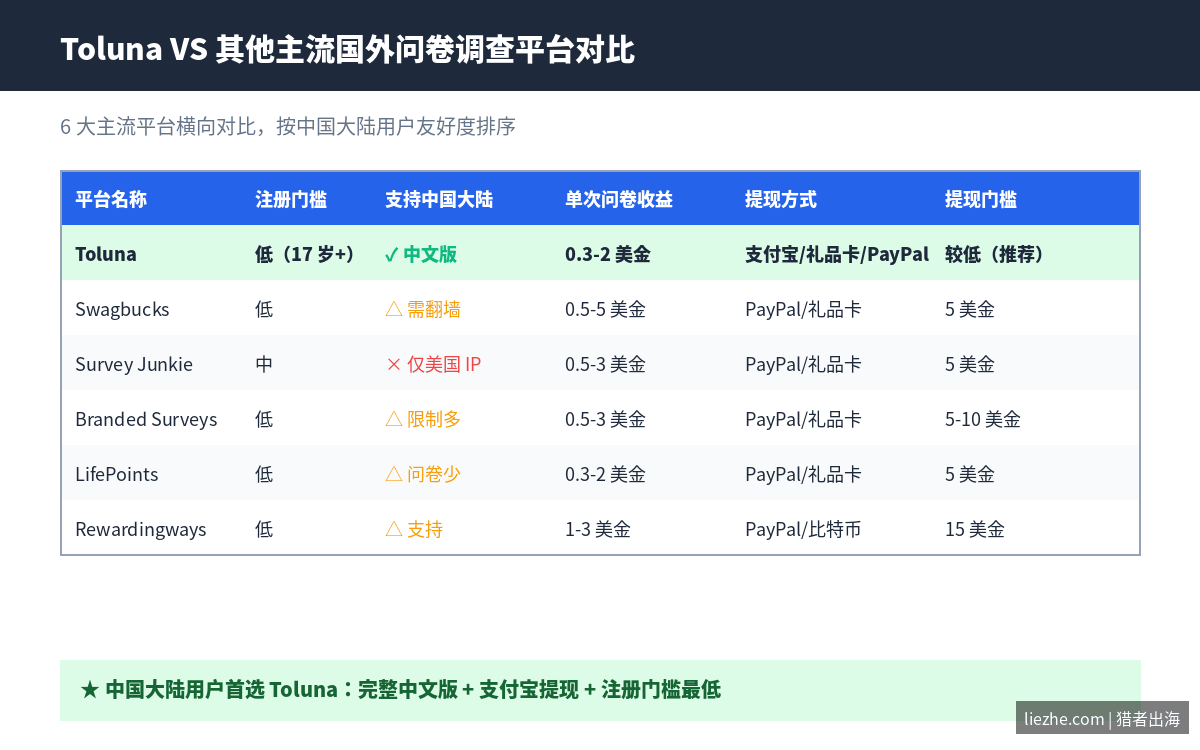The height and width of the screenshot is (750, 1200).
Task: Click "支付宝/礼品卡/PayPal" in the Toluna row
Action: point(837,254)
